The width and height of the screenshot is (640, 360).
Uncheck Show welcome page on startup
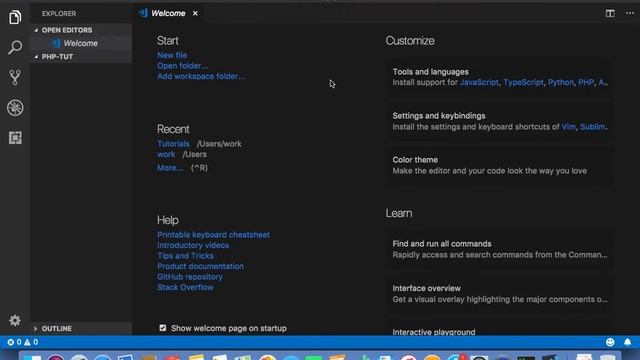tap(163, 328)
